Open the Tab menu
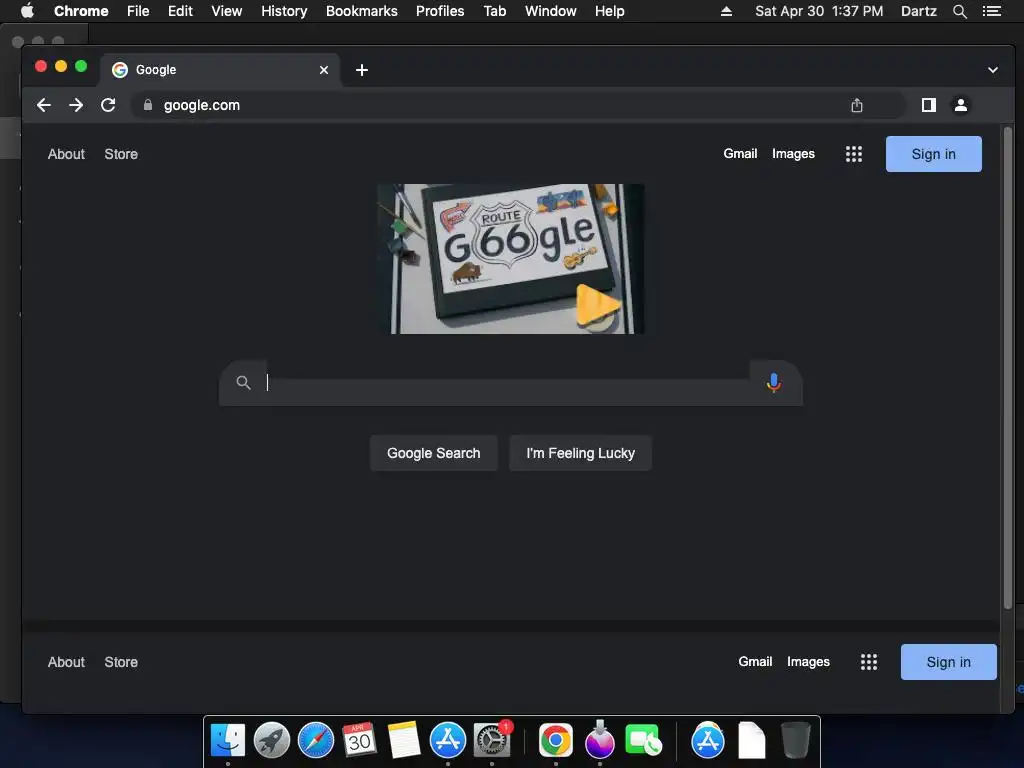 point(494,11)
